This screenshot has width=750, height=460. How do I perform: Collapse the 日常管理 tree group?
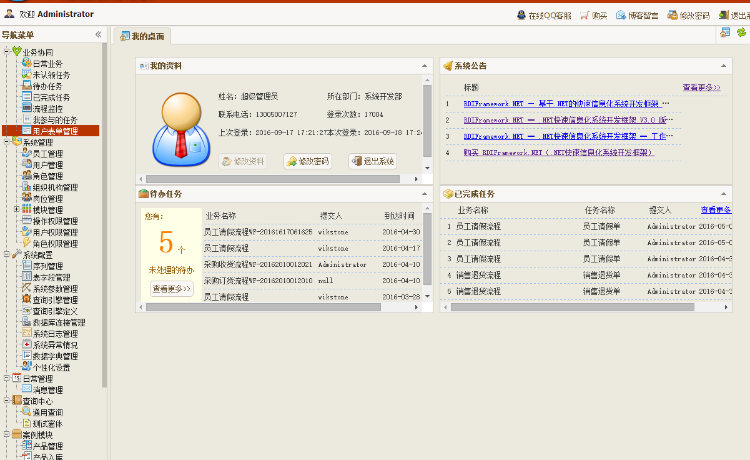[x=7, y=378]
